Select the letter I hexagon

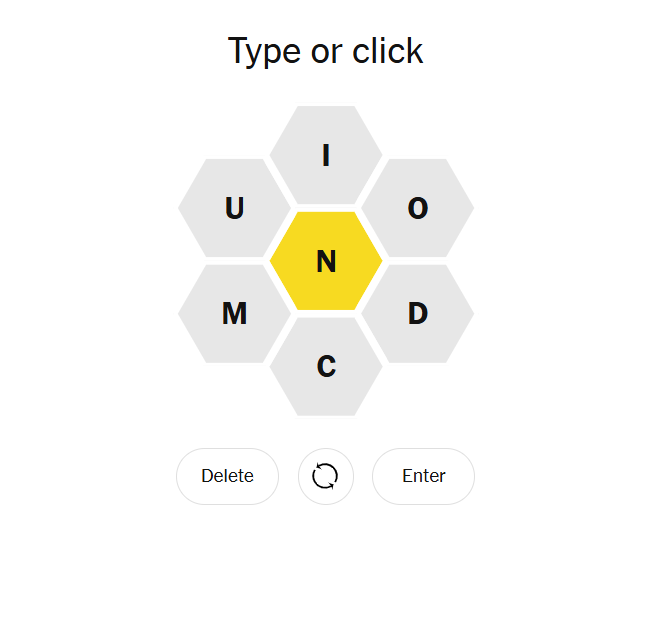coord(326,155)
